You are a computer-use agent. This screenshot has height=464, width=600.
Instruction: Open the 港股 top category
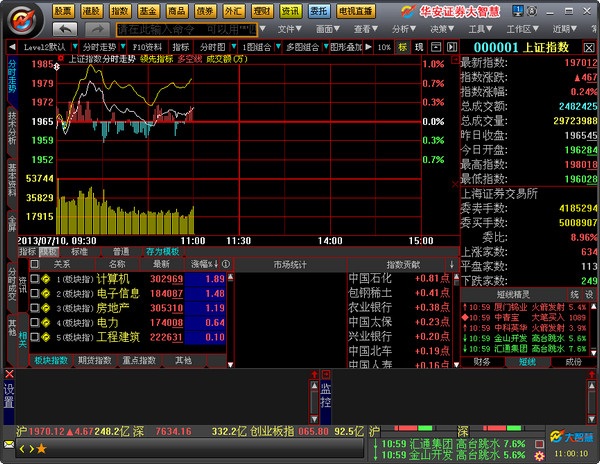[91, 11]
